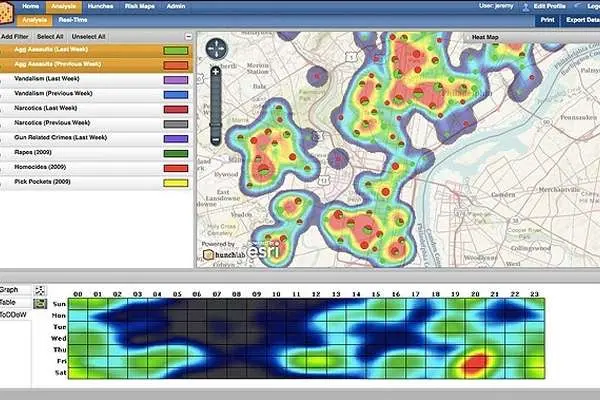
Task: Click the Add Filter button
Action: click(13, 36)
